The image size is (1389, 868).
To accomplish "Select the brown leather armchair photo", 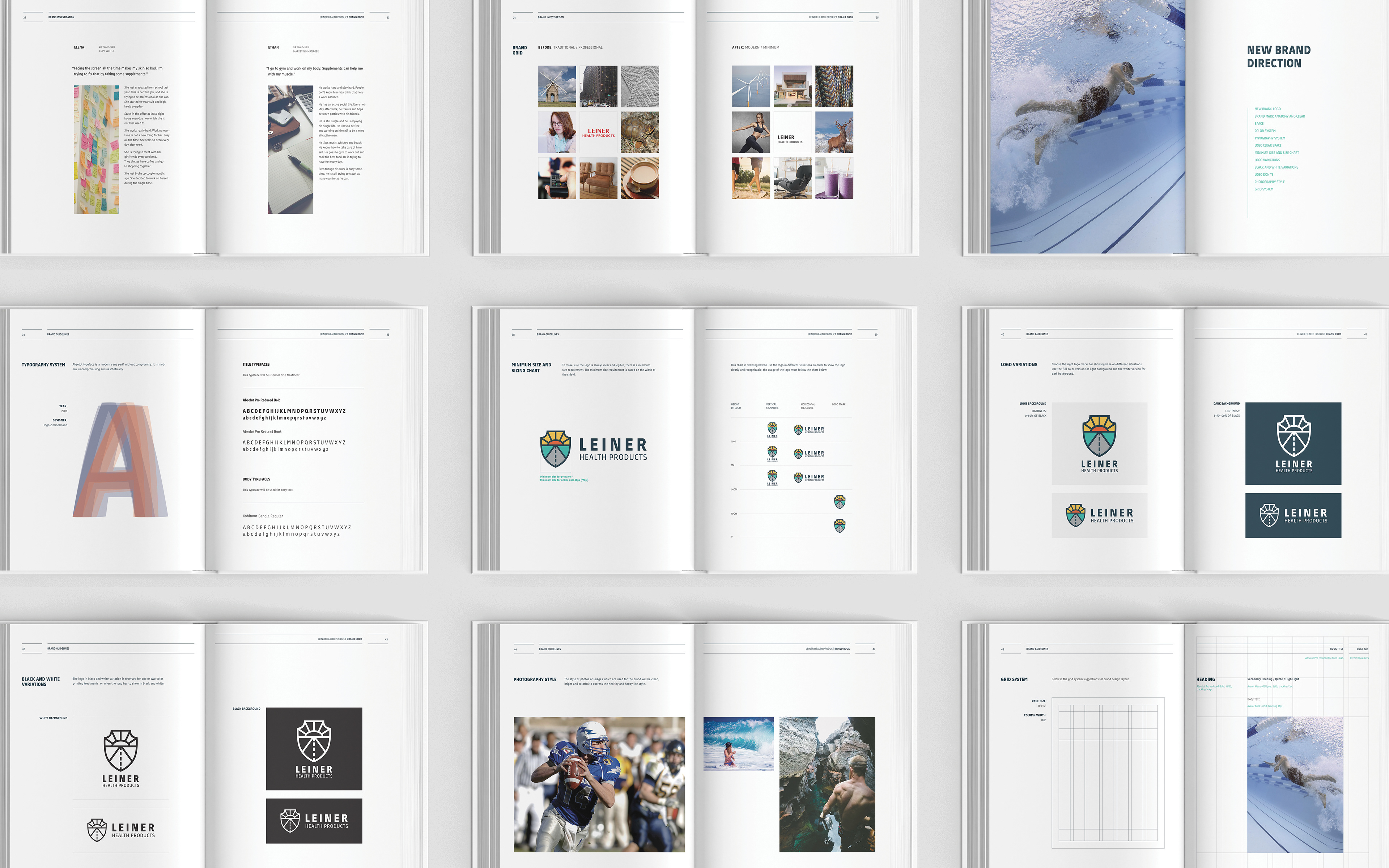I will [598, 179].
